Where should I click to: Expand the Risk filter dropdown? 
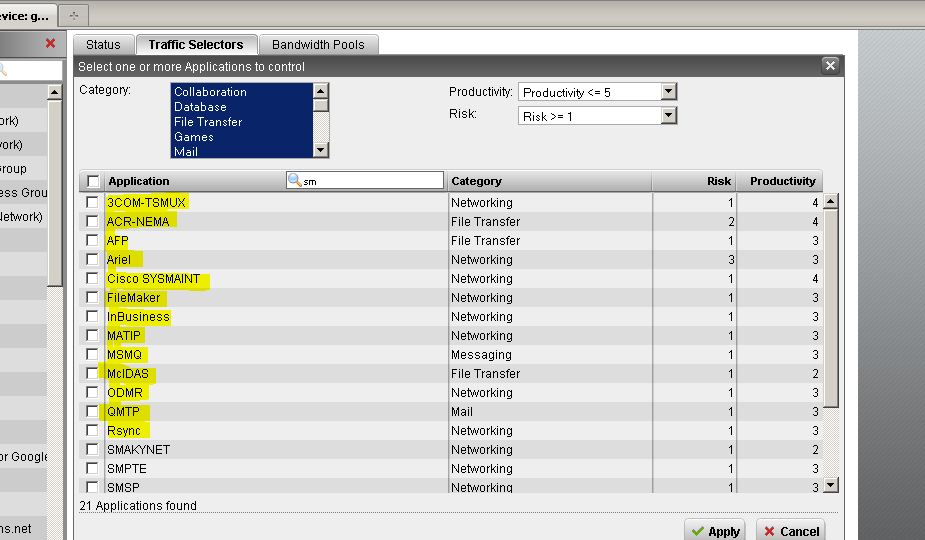tap(669, 116)
